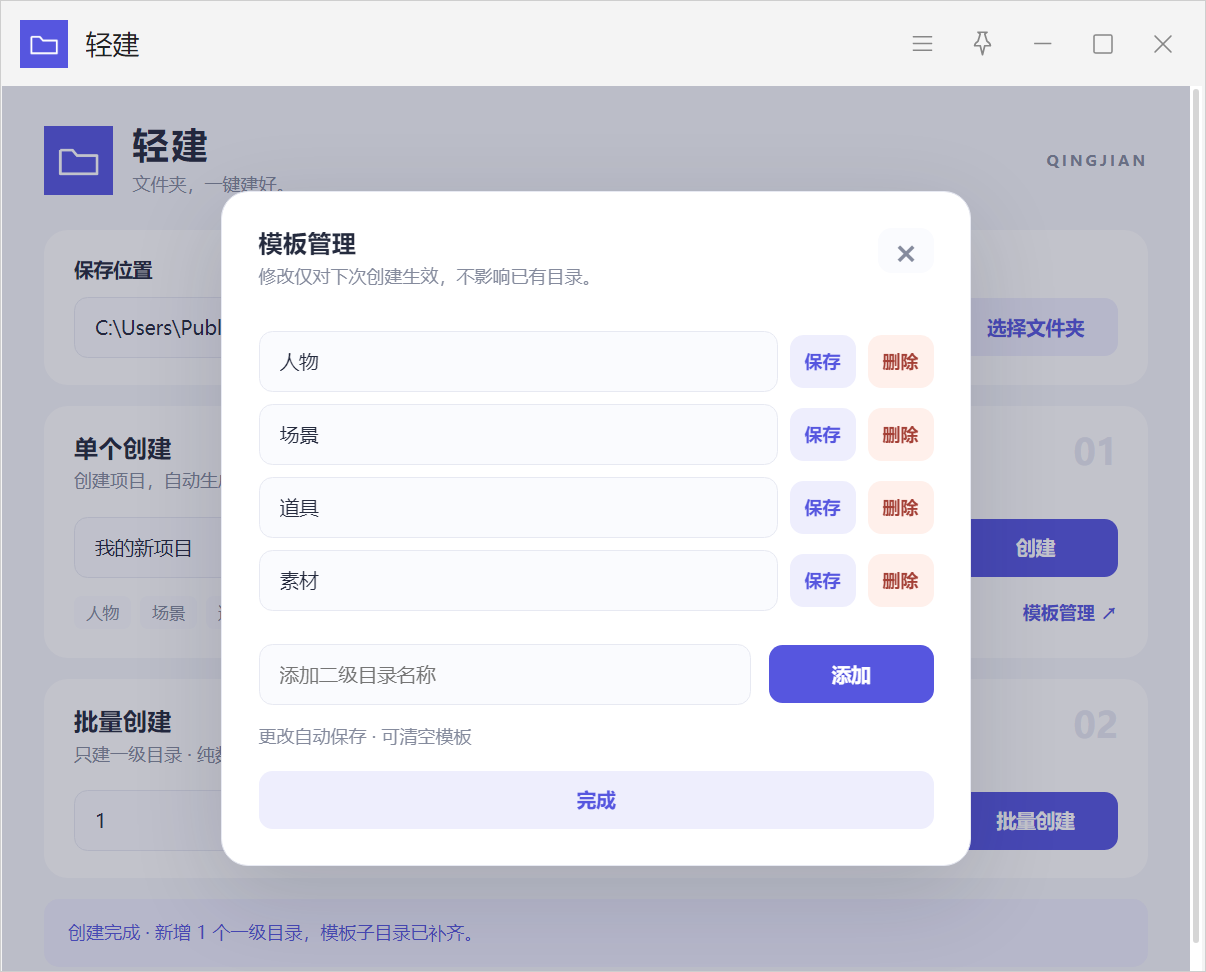The width and height of the screenshot is (1206, 972).
Task: Delete the 人物 template entry
Action: click(x=900, y=361)
